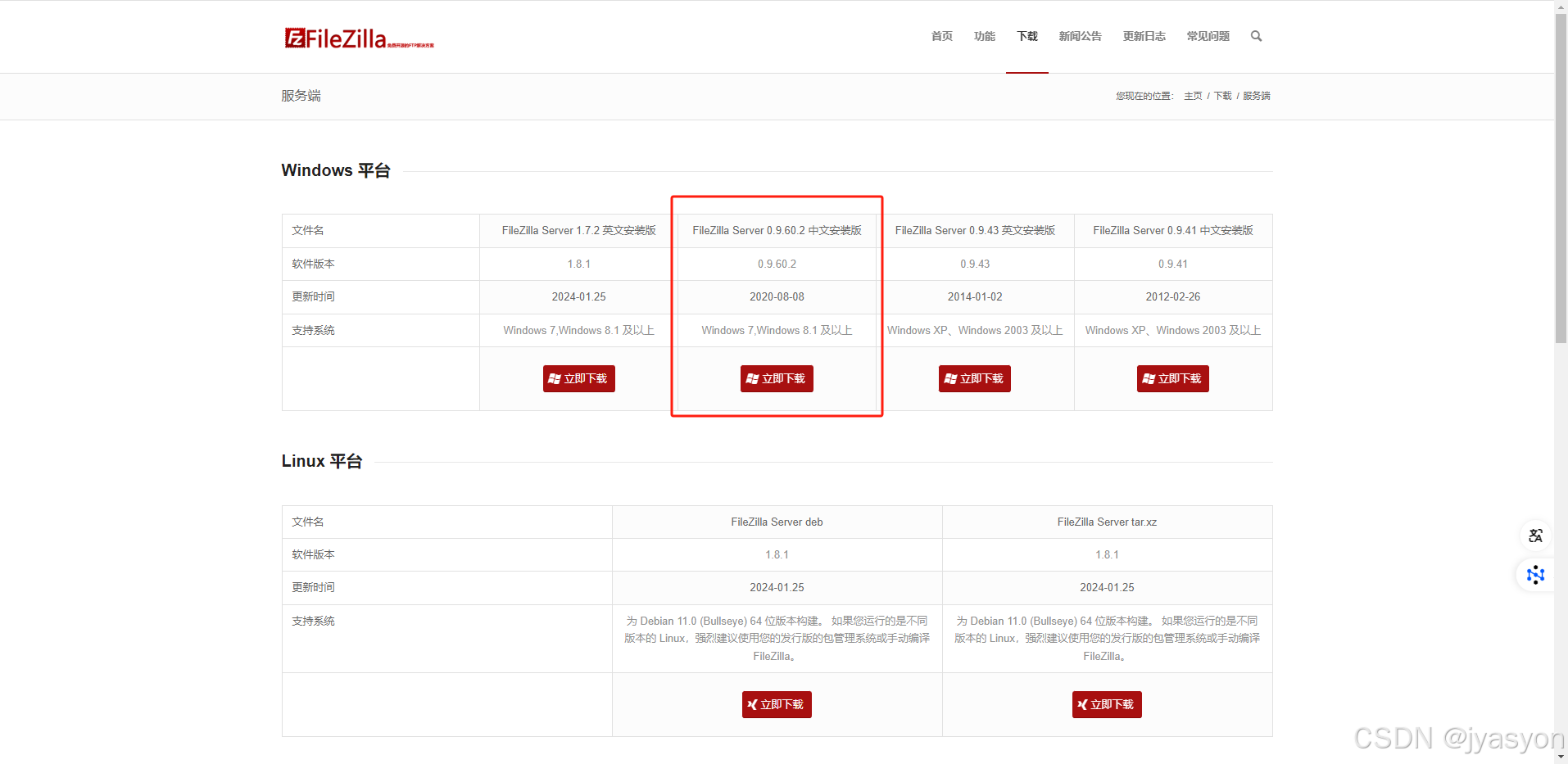Open site search via the magnifier icon
Viewport: 1568px width, 764px height.
pos(1256,36)
